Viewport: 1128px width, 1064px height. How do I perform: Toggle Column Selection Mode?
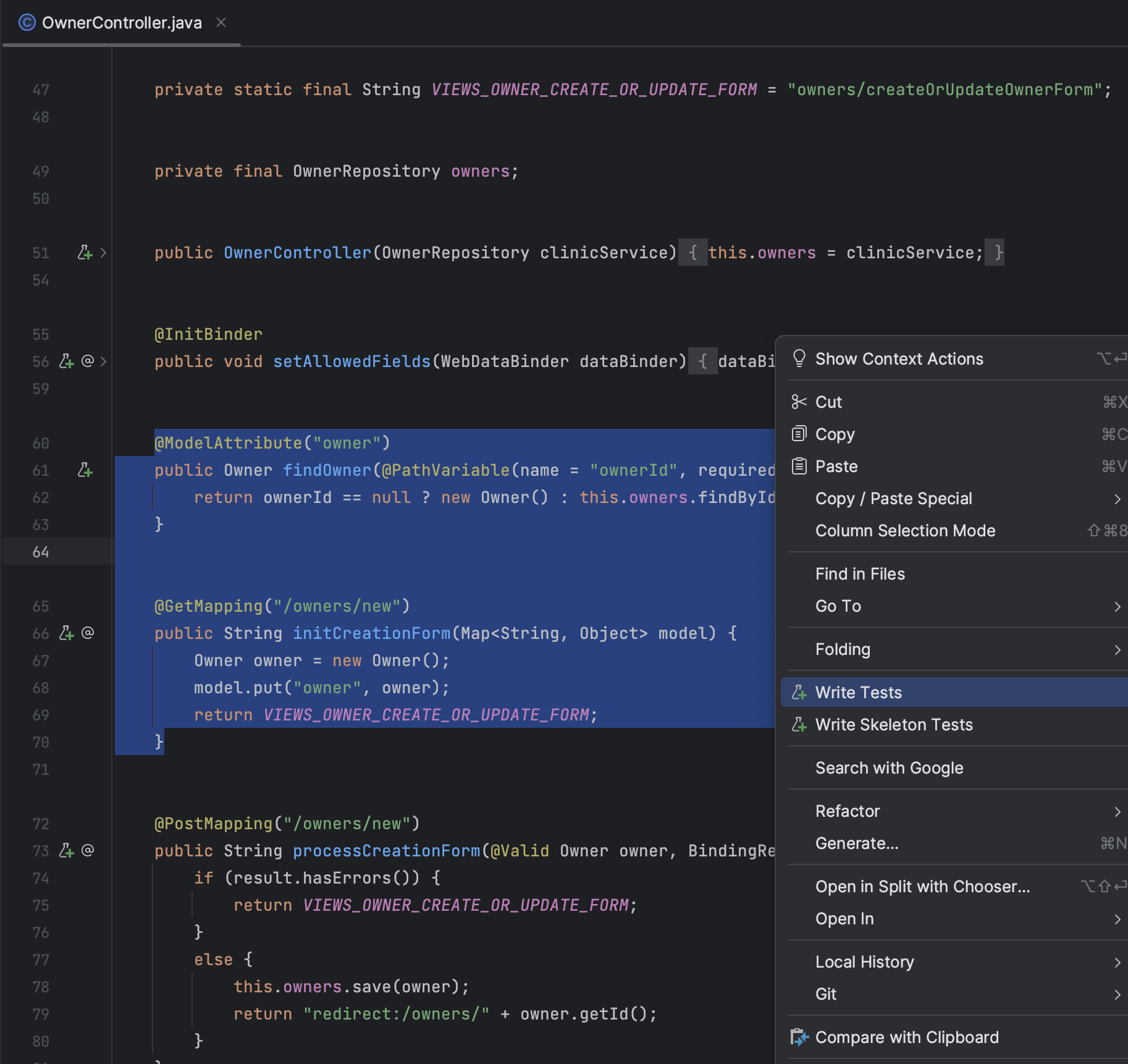(905, 531)
